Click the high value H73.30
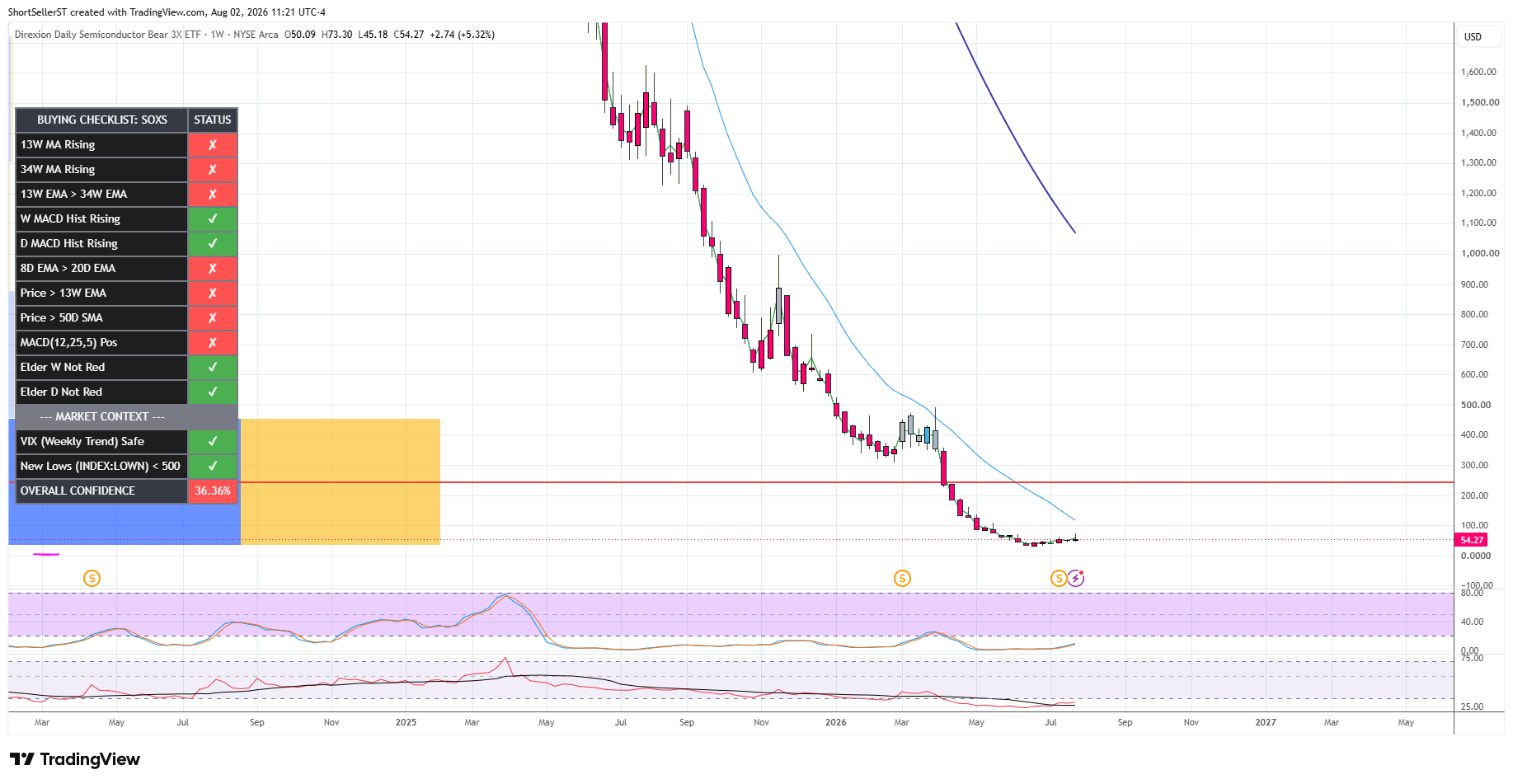 click(336, 35)
